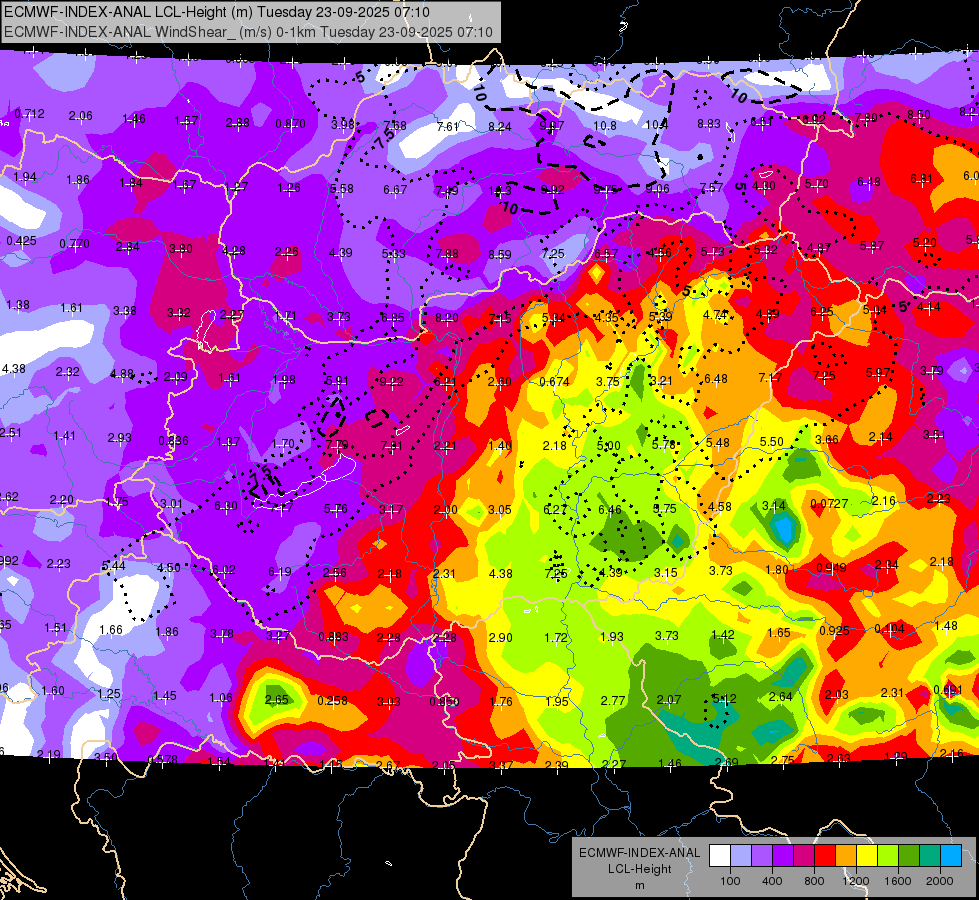Click the number 5.50 on the map

click(772, 442)
